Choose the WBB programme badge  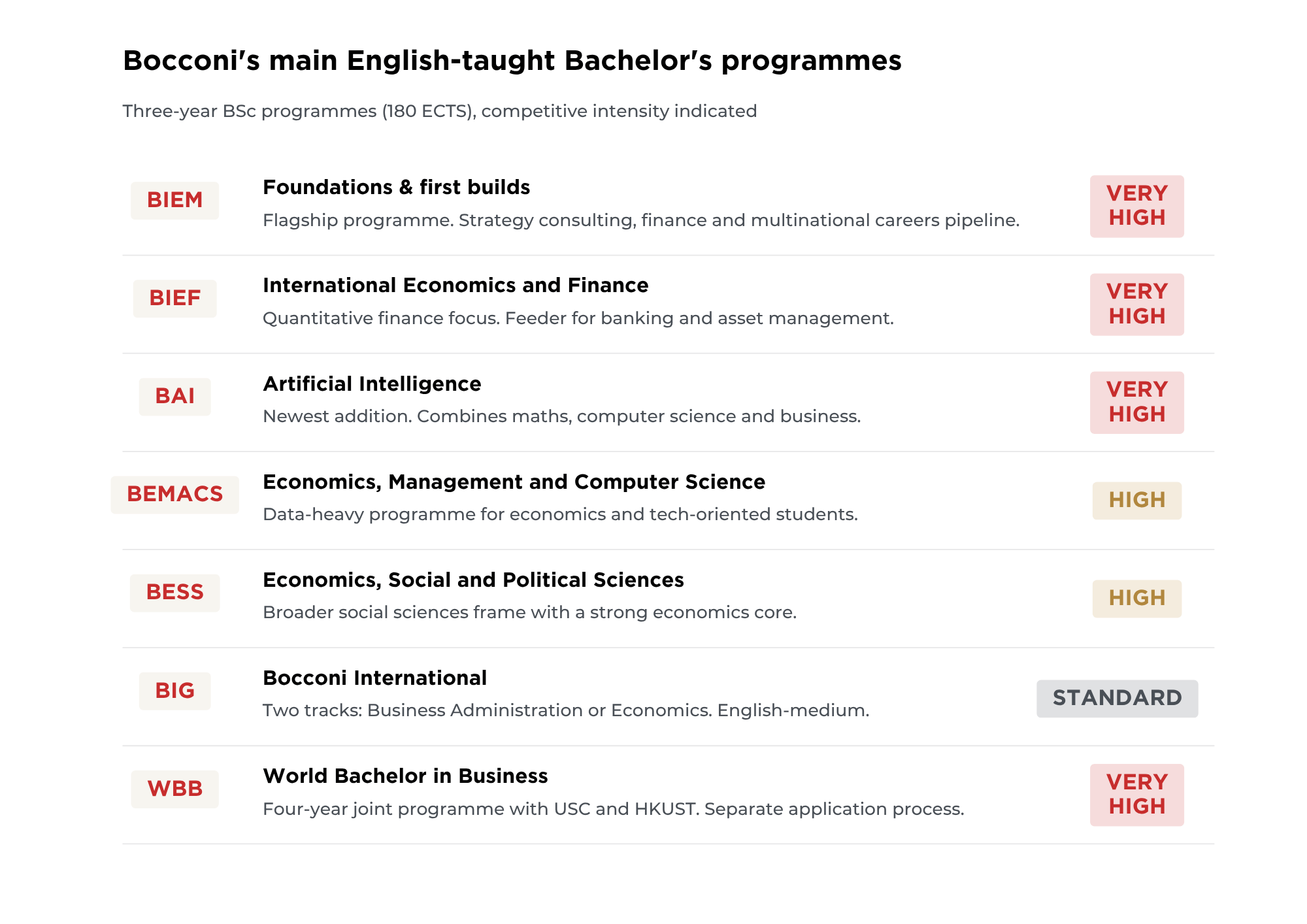(174, 789)
